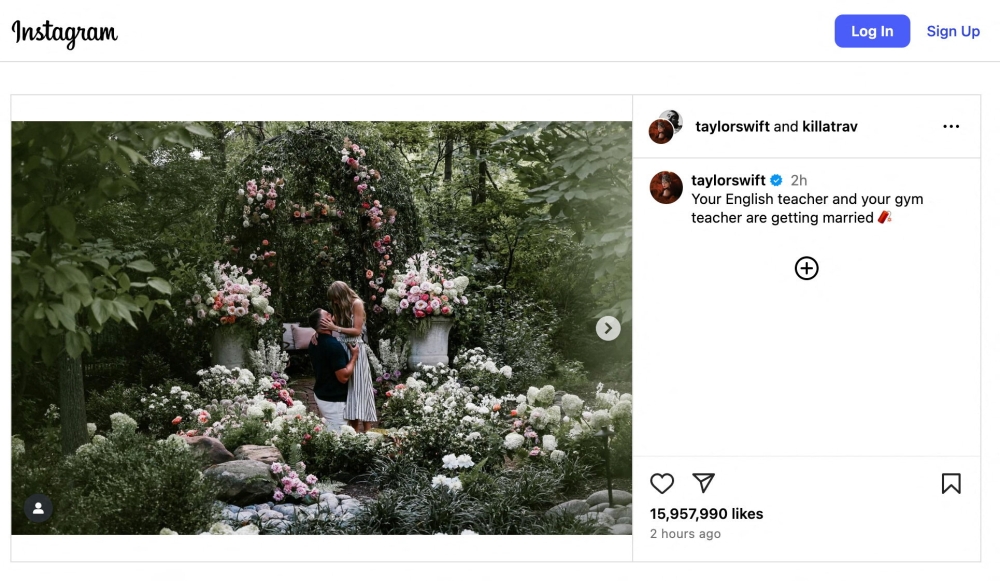This screenshot has height=581, width=1000.
Task: Select the caption profile picture thumbnail
Action: point(666,188)
